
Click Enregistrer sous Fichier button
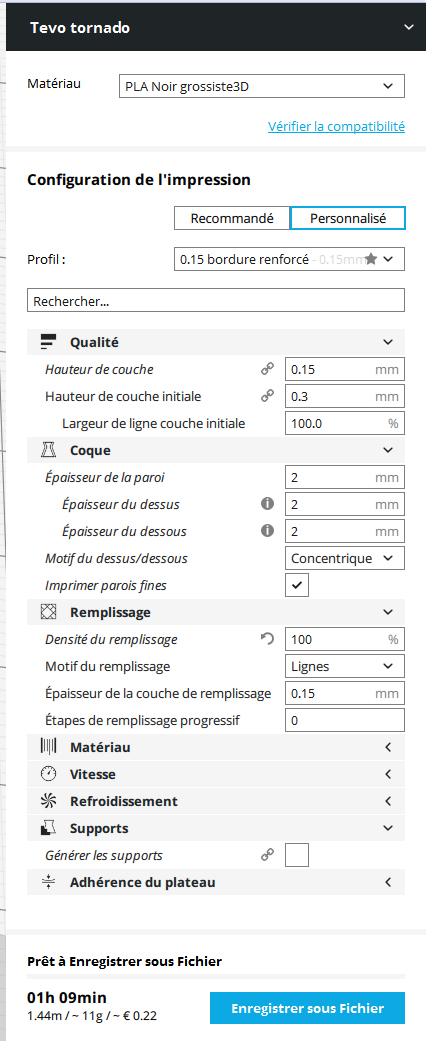click(307, 1008)
